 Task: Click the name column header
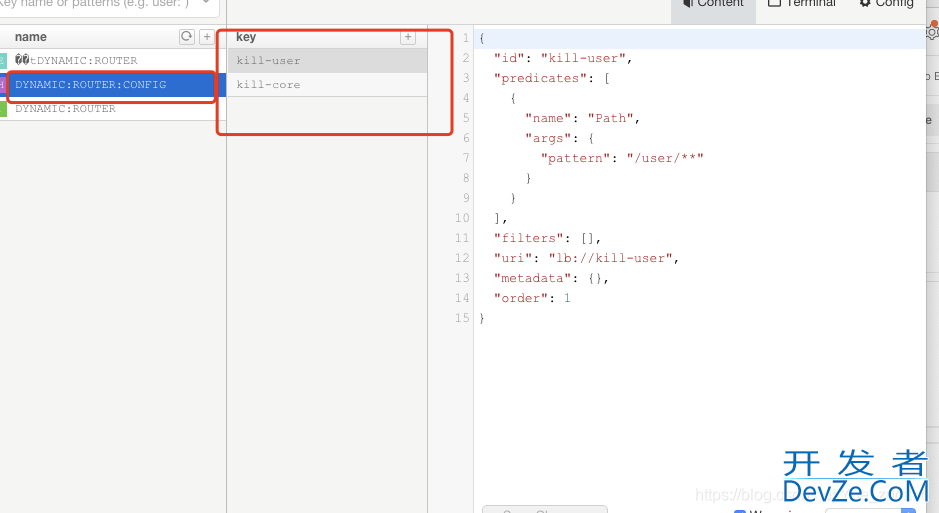[31, 37]
